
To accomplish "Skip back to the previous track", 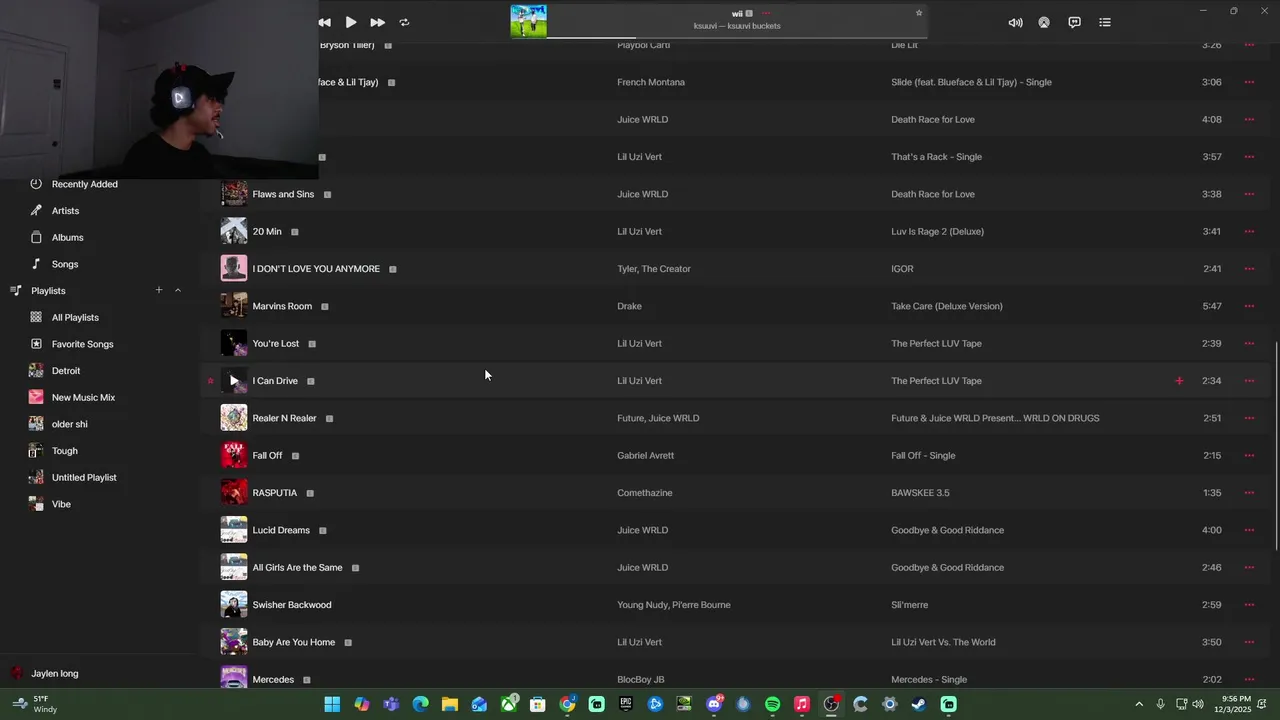I will (324, 22).
